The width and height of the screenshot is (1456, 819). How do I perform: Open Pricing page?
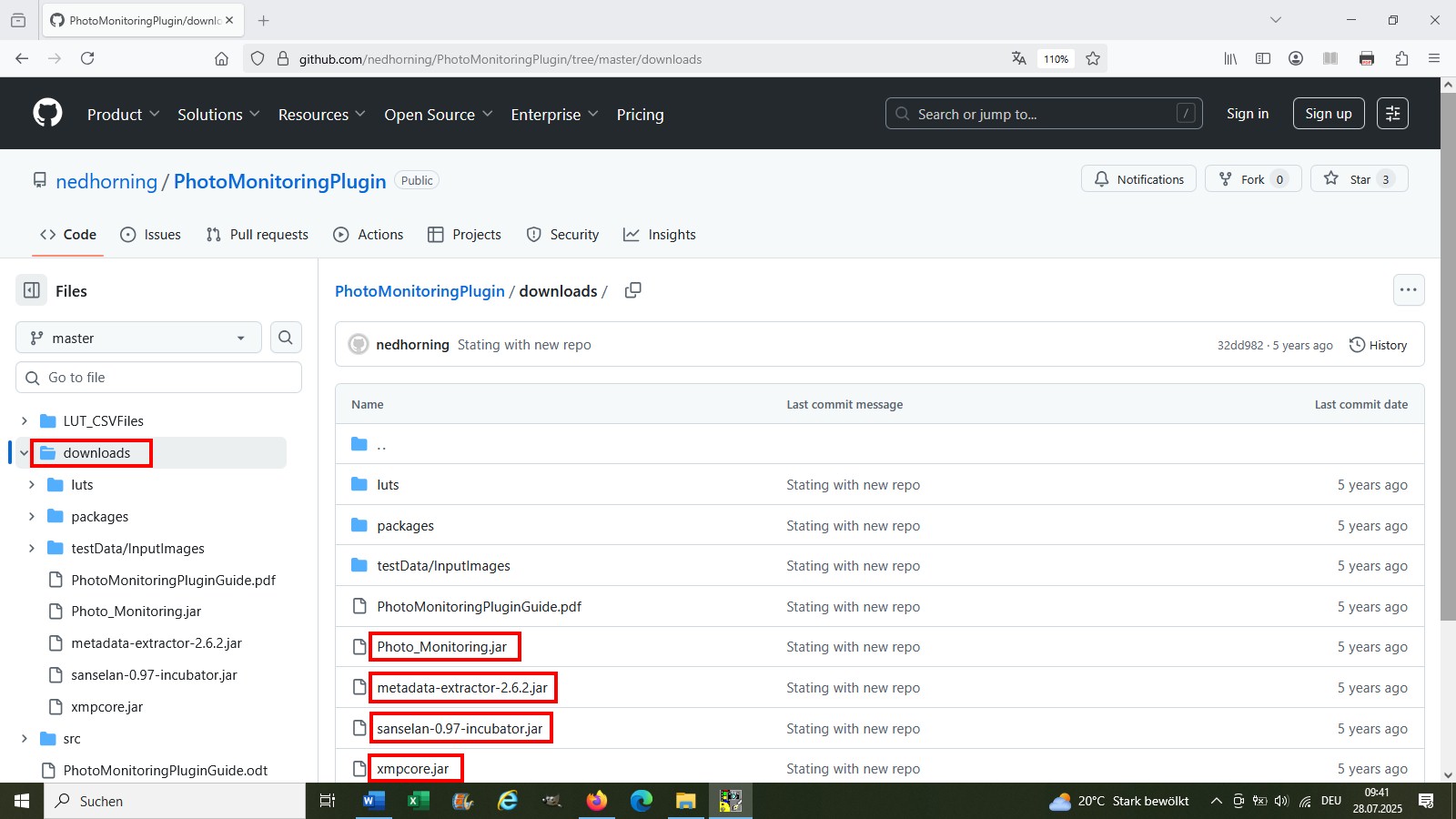tap(640, 114)
